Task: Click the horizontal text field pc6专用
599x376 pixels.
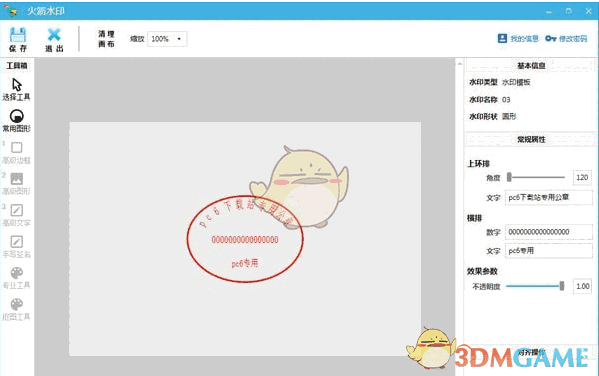Action: (x=549, y=251)
